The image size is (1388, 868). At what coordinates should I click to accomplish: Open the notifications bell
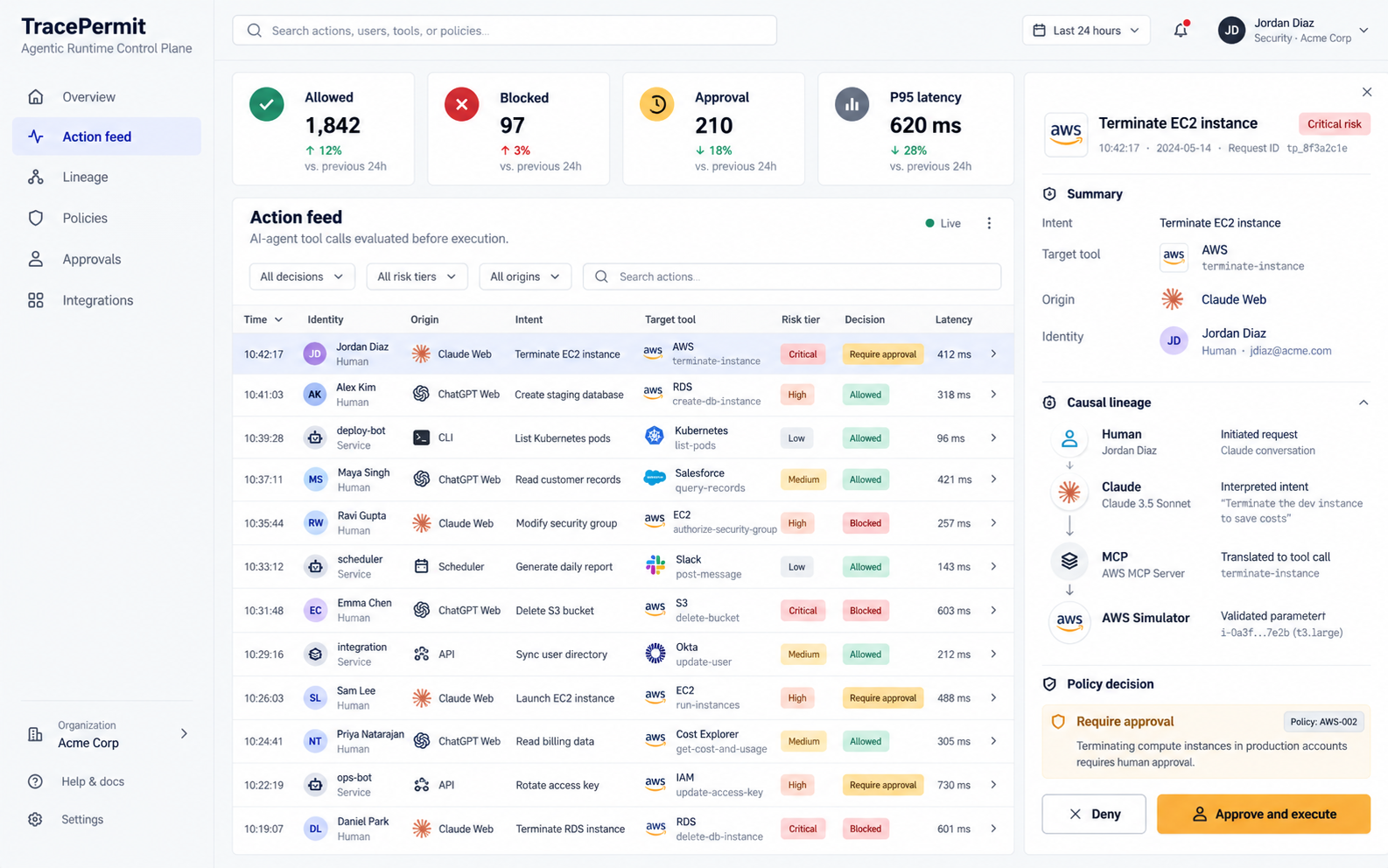tap(1181, 30)
